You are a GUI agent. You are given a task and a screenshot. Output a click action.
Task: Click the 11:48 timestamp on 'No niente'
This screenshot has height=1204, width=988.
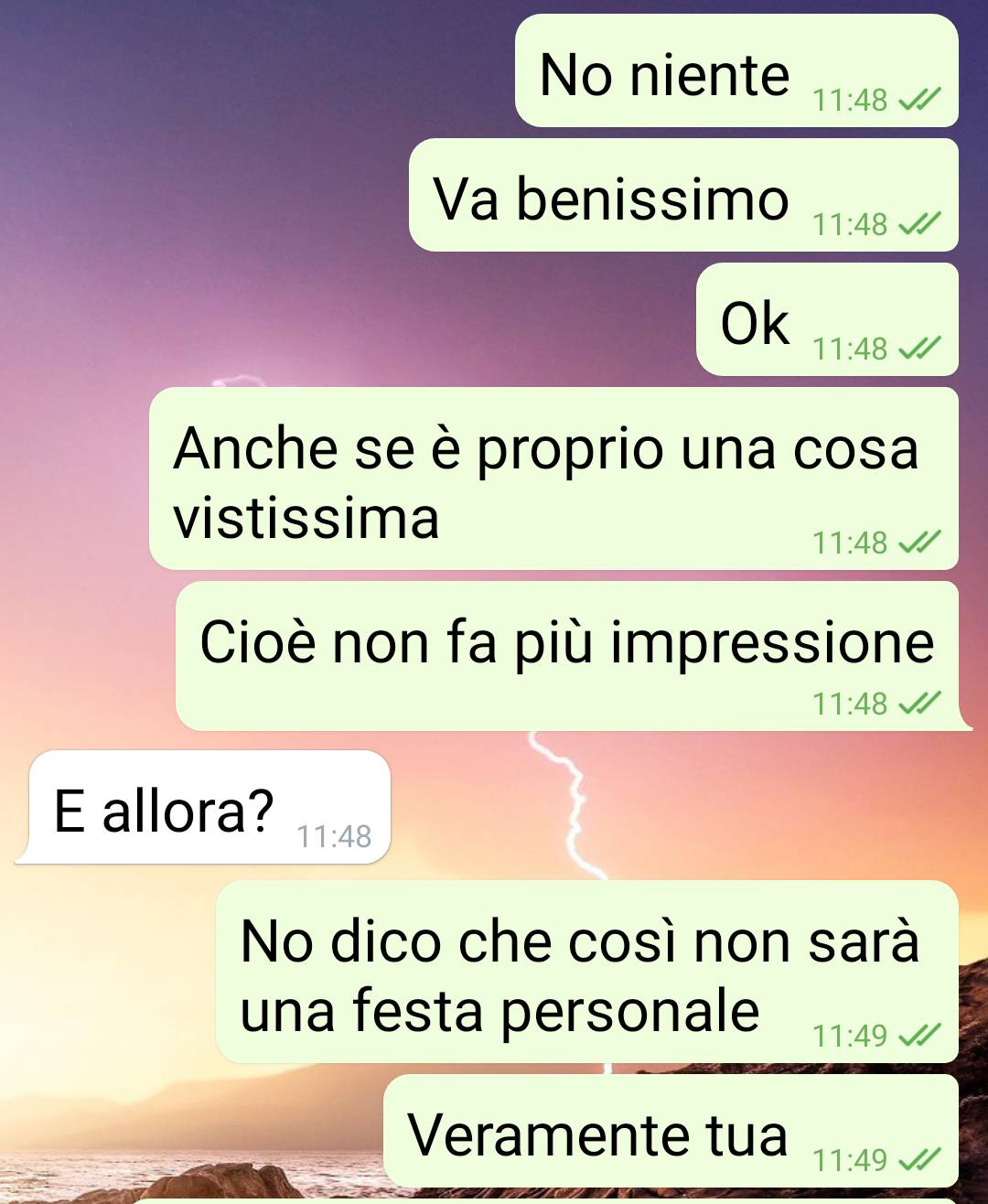click(850, 100)
